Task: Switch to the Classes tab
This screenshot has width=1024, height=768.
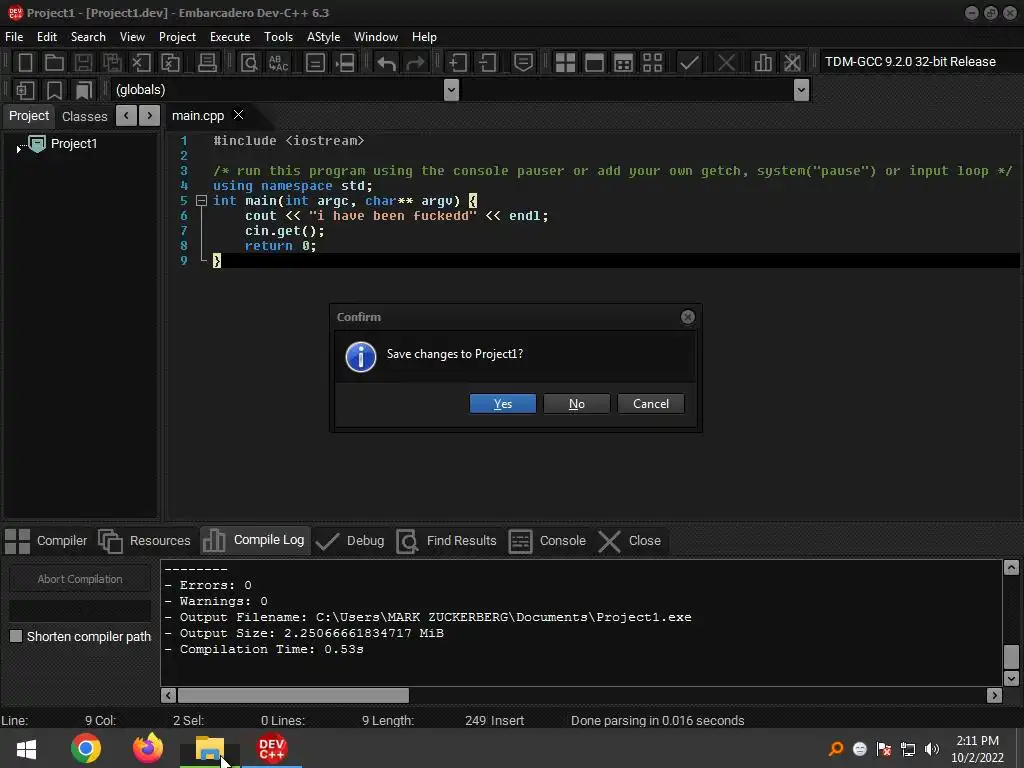Action: point(84,116)
